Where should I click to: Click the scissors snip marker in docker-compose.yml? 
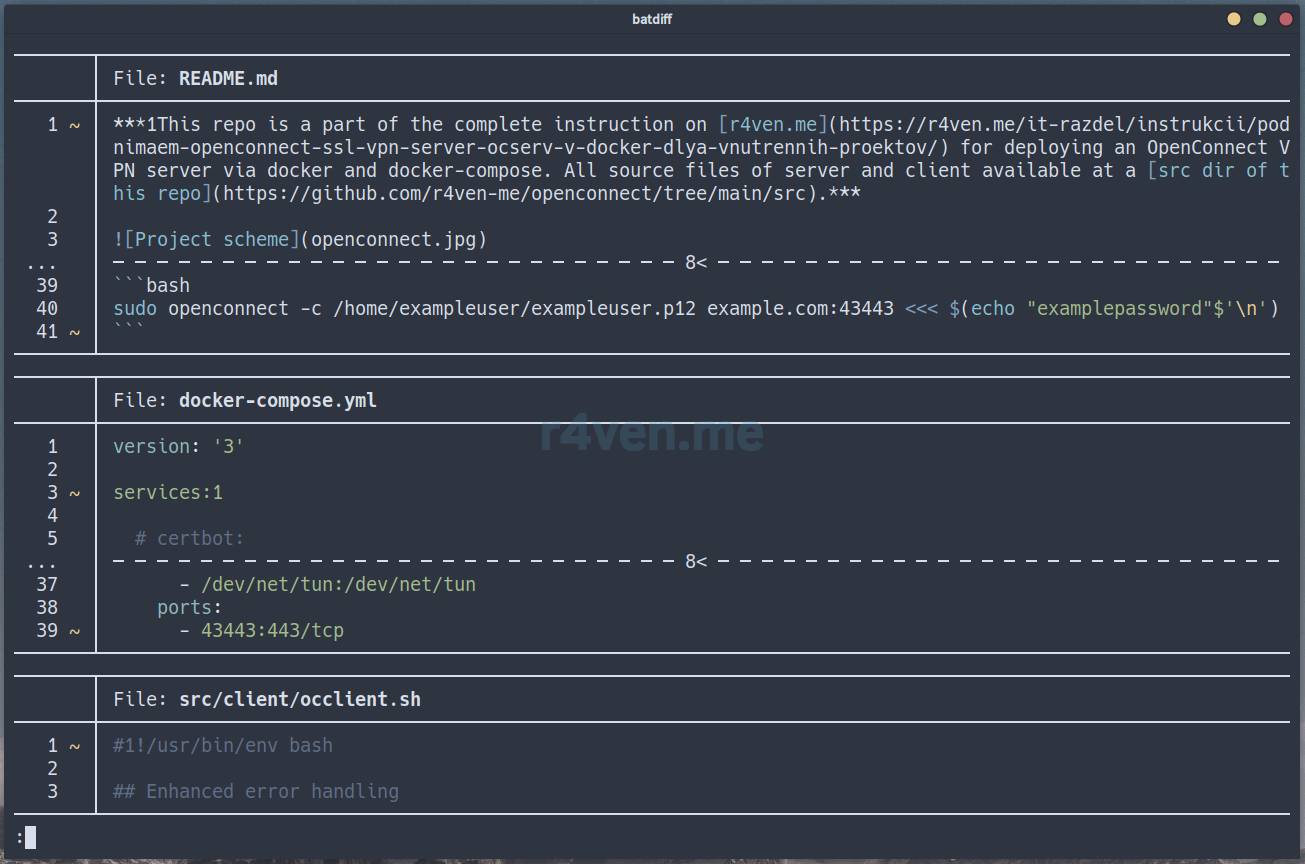(695, 562)
